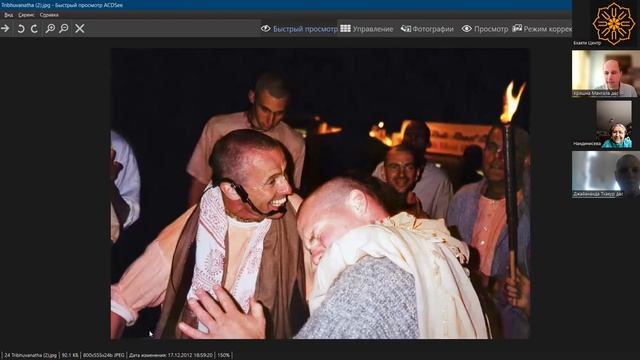640x360 pixels.
Task: Select the Кришна Мангала дас video tile
Action: (x=606, y=73)
